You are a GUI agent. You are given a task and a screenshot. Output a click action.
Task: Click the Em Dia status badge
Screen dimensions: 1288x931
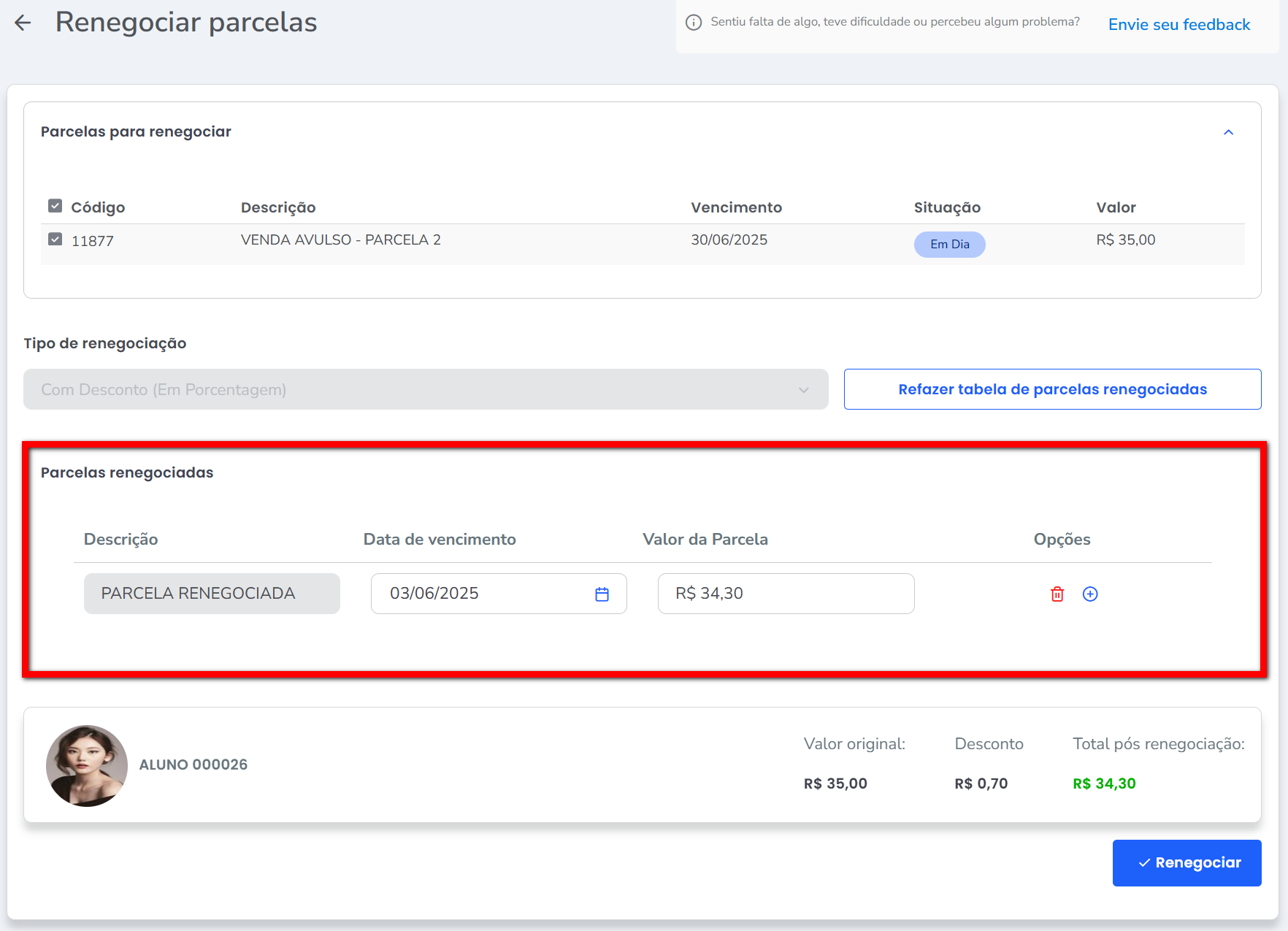(x=949, y=245)
